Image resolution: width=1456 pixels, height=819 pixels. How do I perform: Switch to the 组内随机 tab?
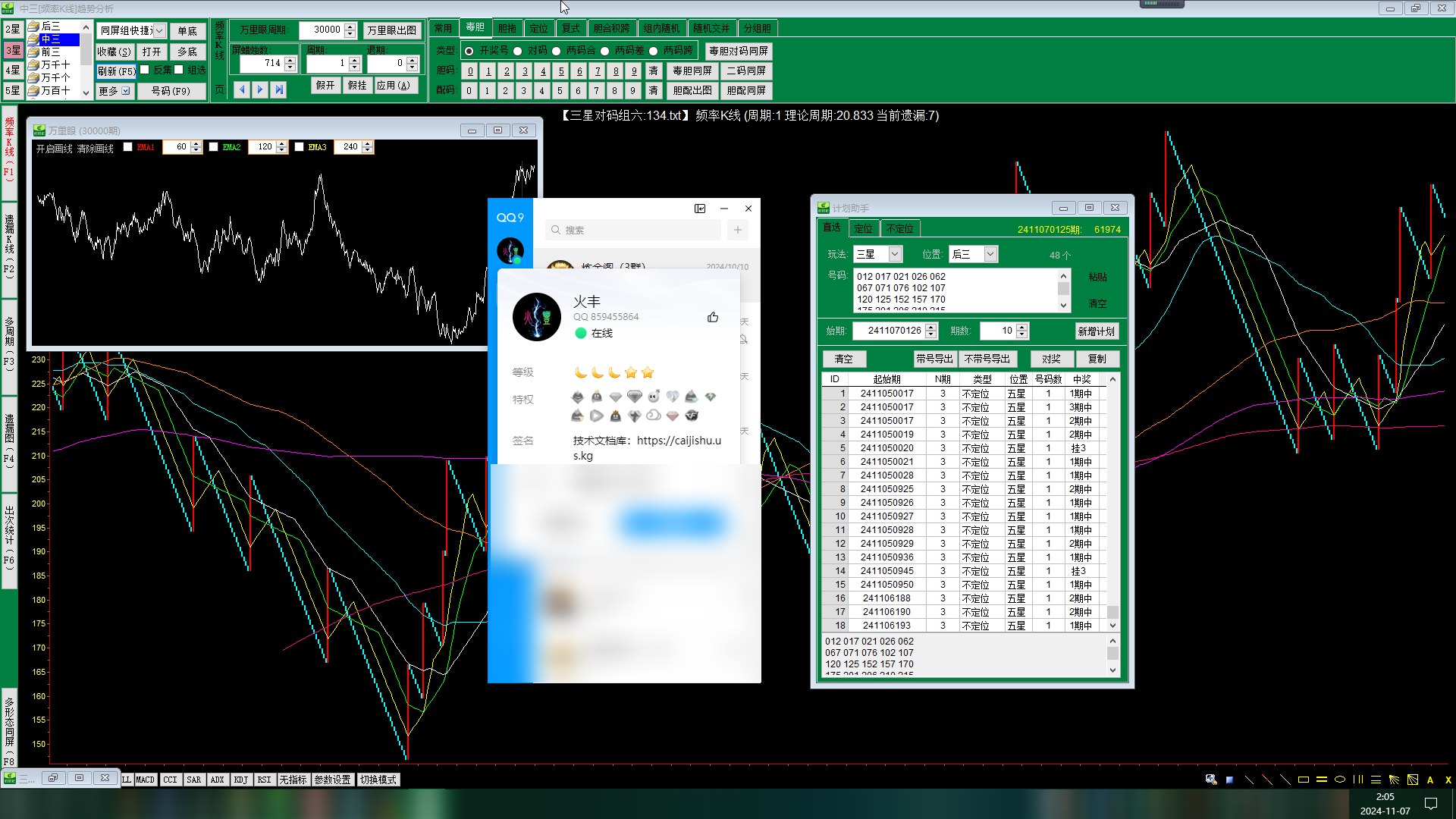[661, 28]
